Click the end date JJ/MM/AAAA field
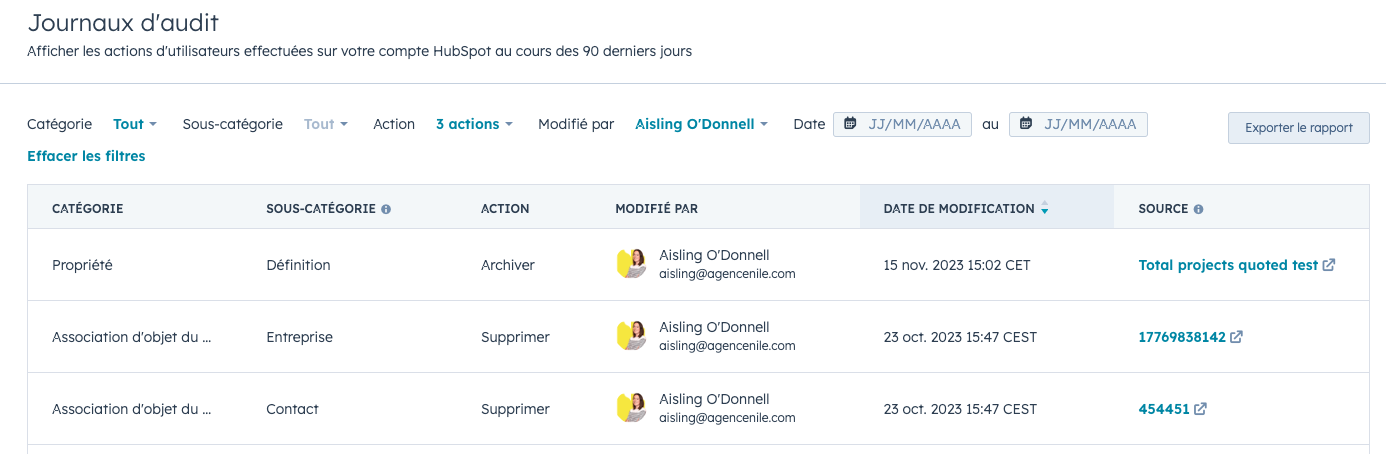Viewport: 1386px width, 454px height. coord(1078,124)
